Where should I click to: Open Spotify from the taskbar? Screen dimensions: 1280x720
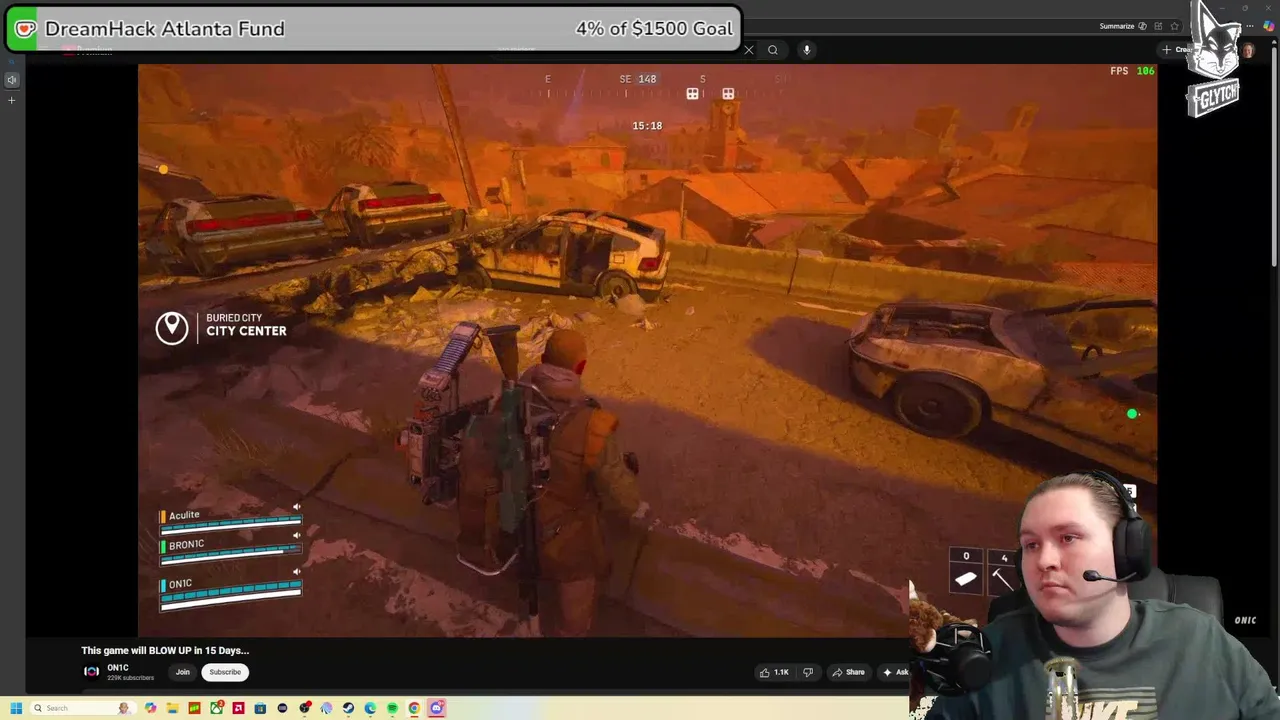[x=392, y=708]
